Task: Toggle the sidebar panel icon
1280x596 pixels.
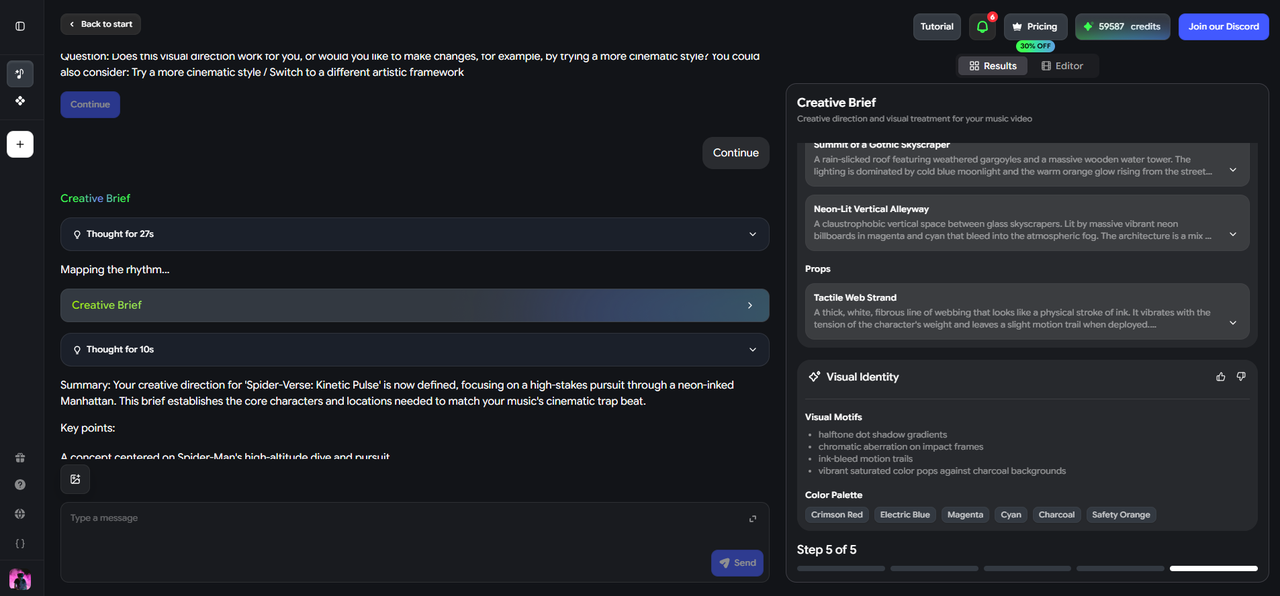Action: tap(20, 26)
